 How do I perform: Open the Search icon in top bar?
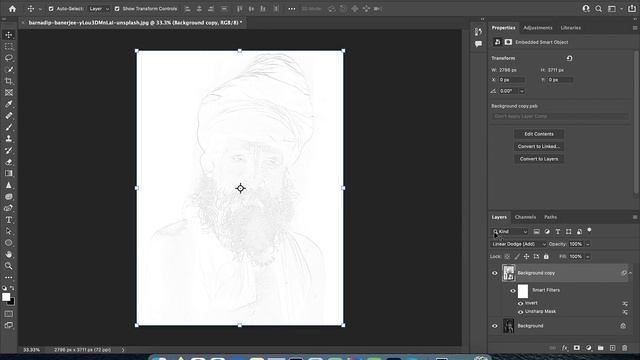tap(598, 9)
